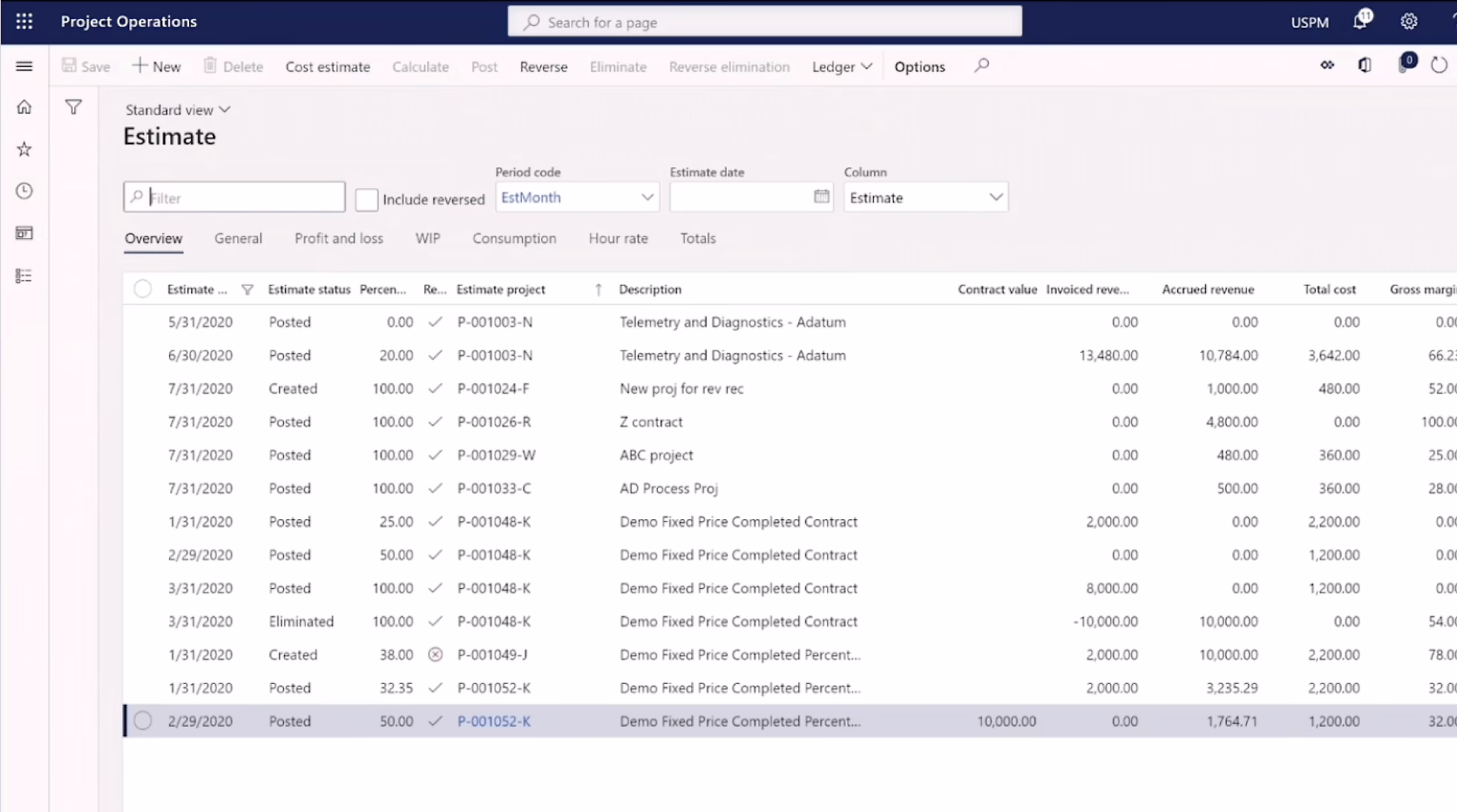Open in Office add-in icon
The height and width of the screenshot is (812, 1457).
point(1364,65)
